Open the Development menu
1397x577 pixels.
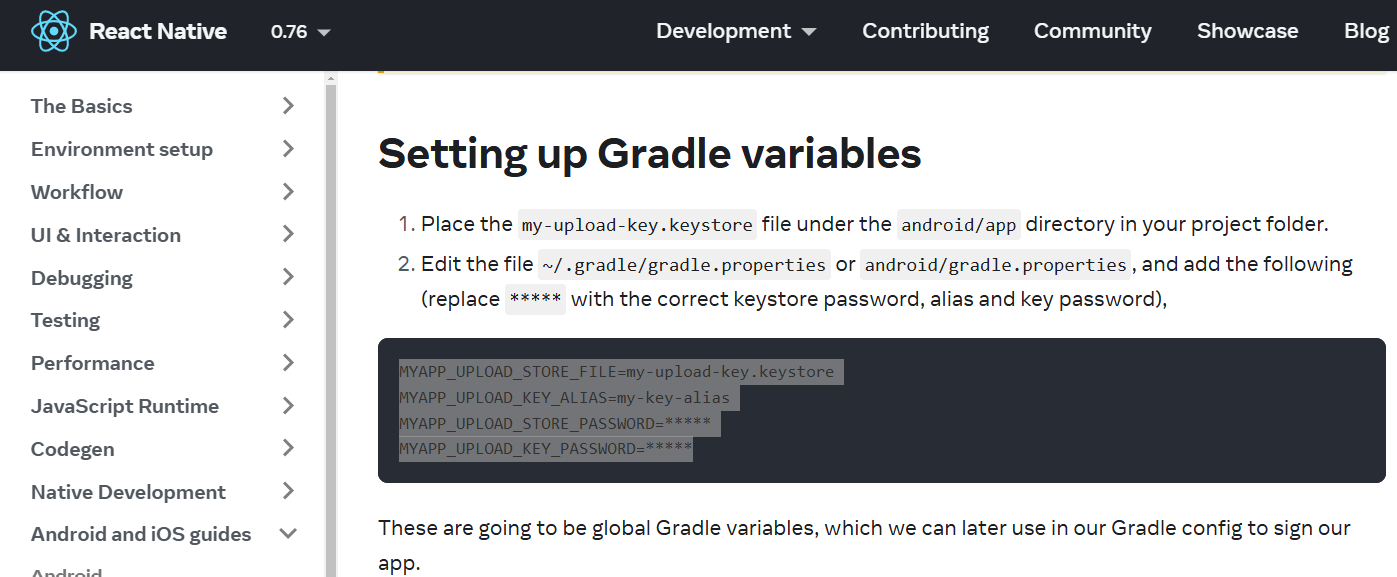pyautogui.click(x=736, y=31)
